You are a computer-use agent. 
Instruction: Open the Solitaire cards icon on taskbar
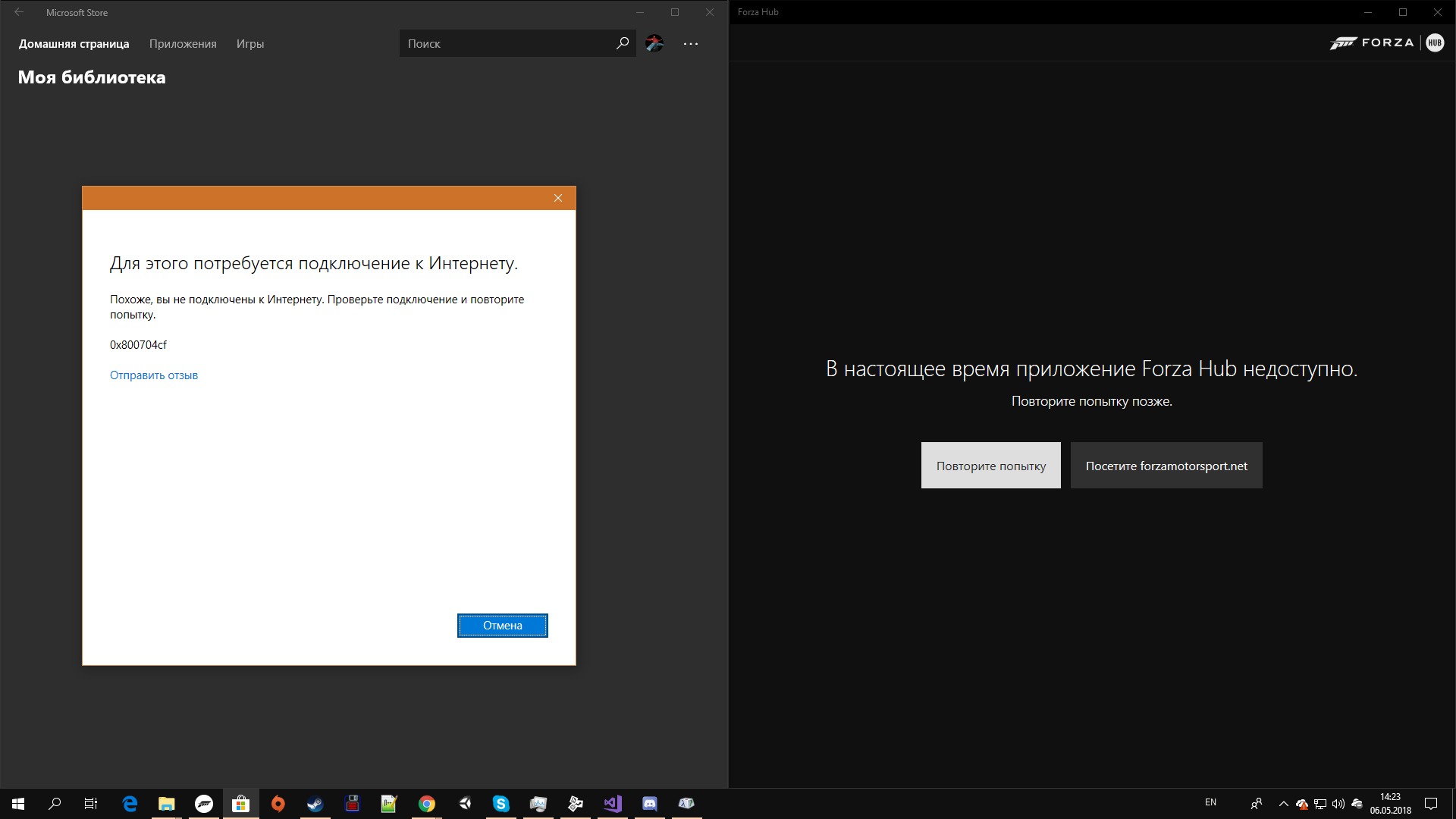(576, 804)
